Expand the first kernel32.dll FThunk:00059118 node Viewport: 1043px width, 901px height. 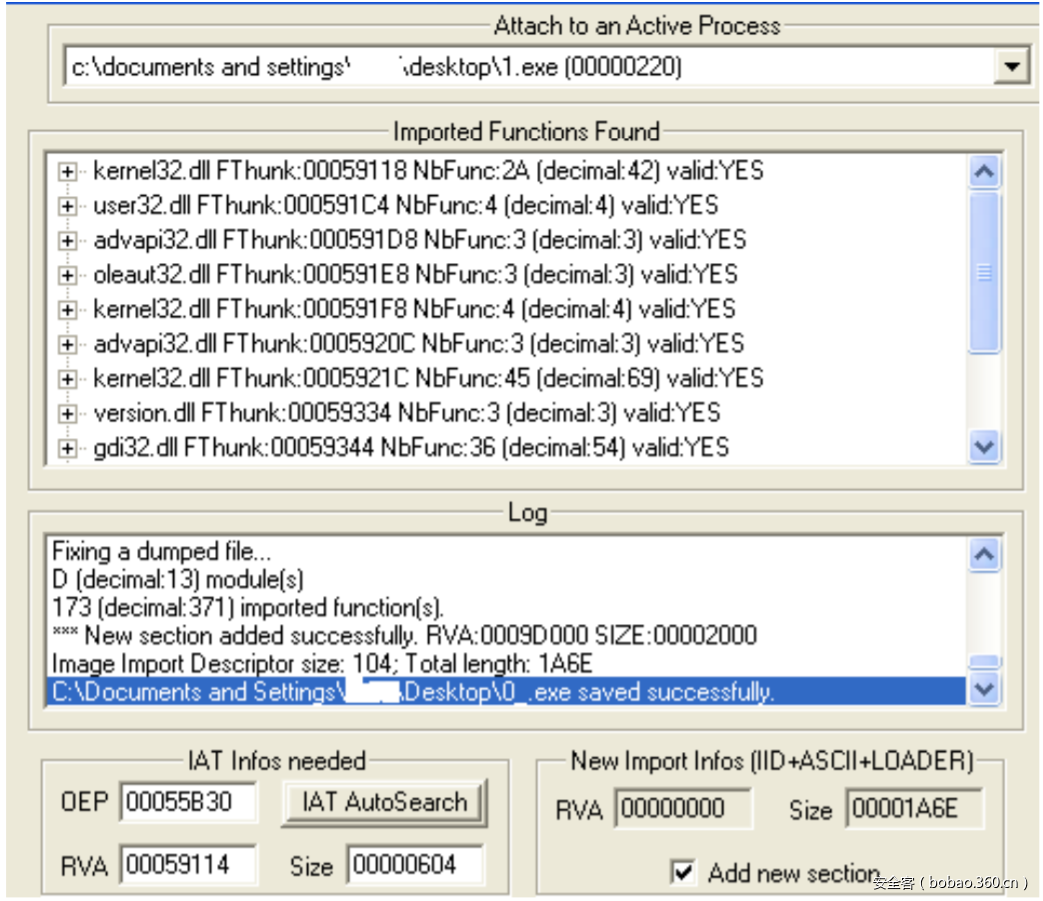[x=68, y=172]
